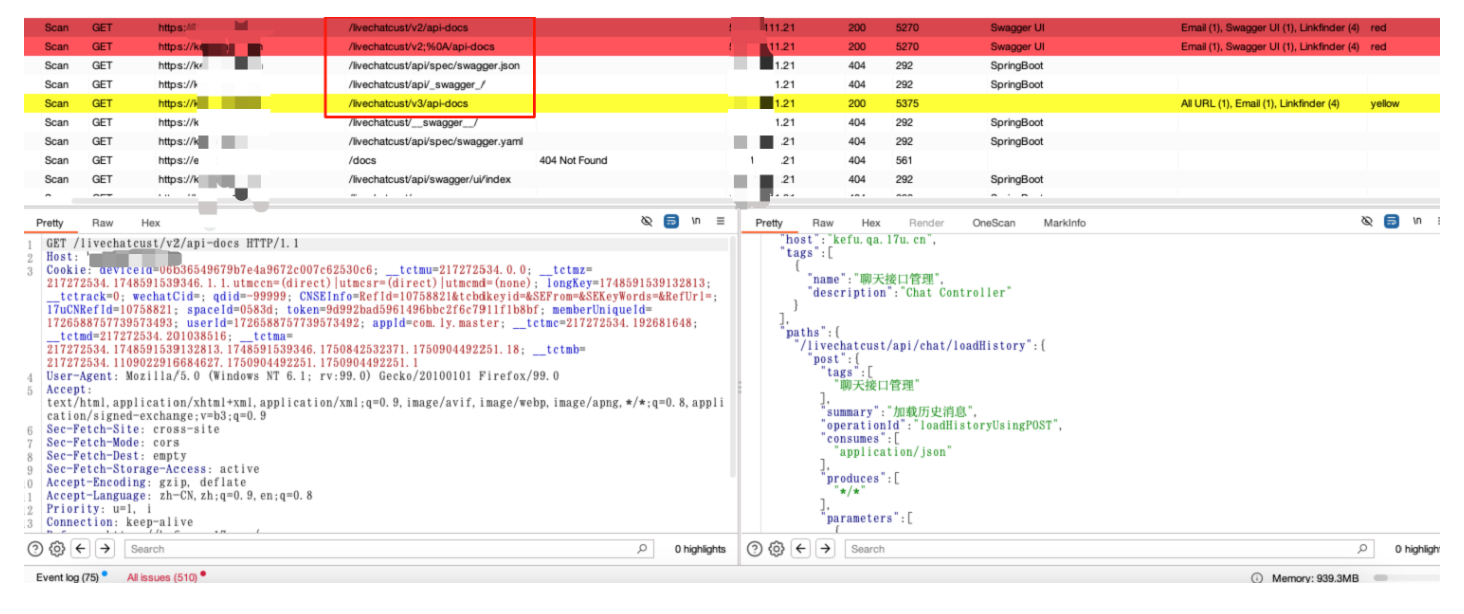Open Event log (75)
This screenshot has height=614, width=1464.
pos(67,578)
